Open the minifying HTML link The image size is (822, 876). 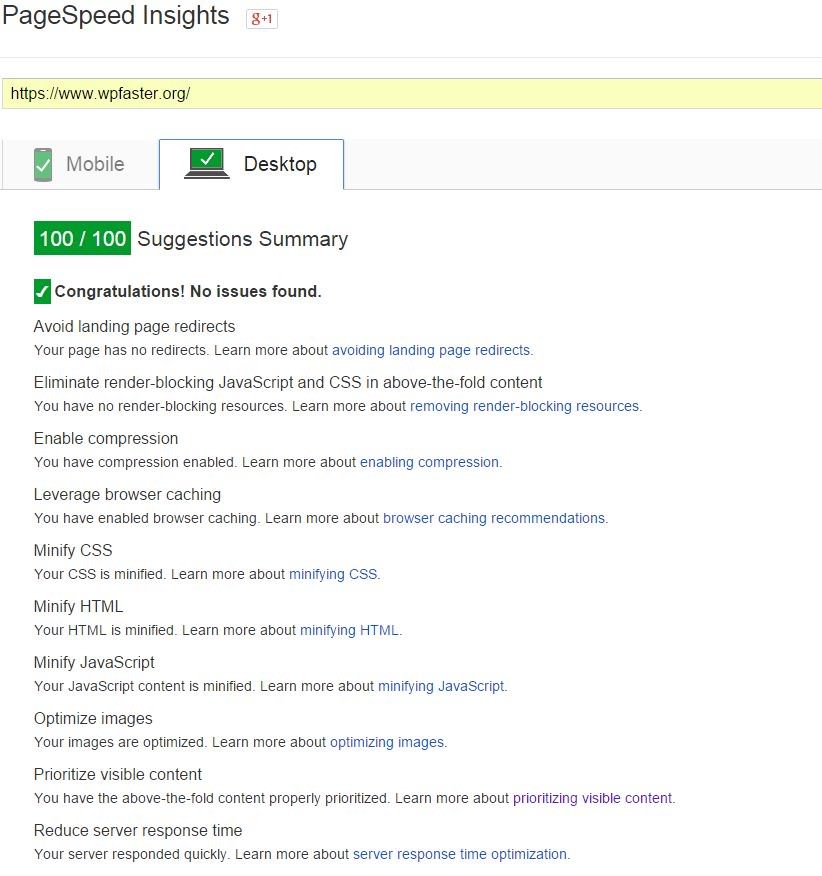pyautogui.click(x=350, y=630)
